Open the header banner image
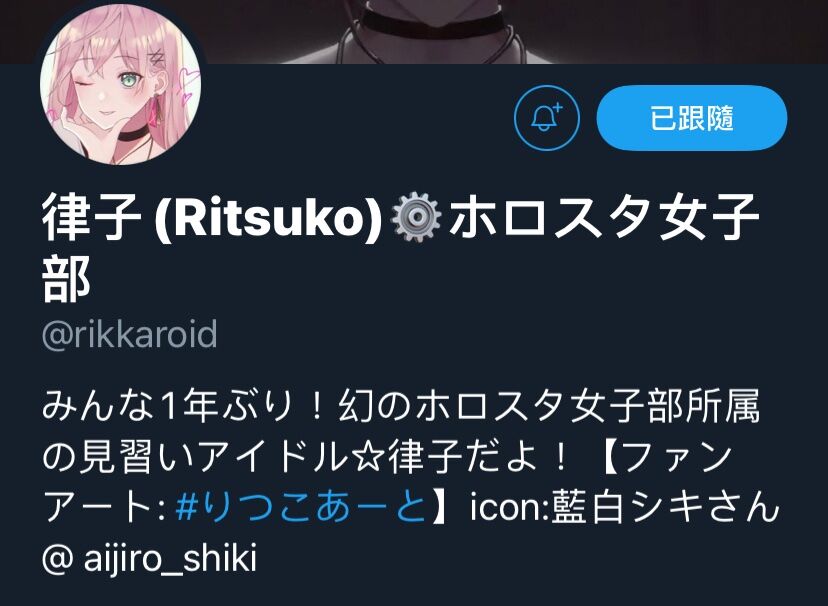 [414, 32]
